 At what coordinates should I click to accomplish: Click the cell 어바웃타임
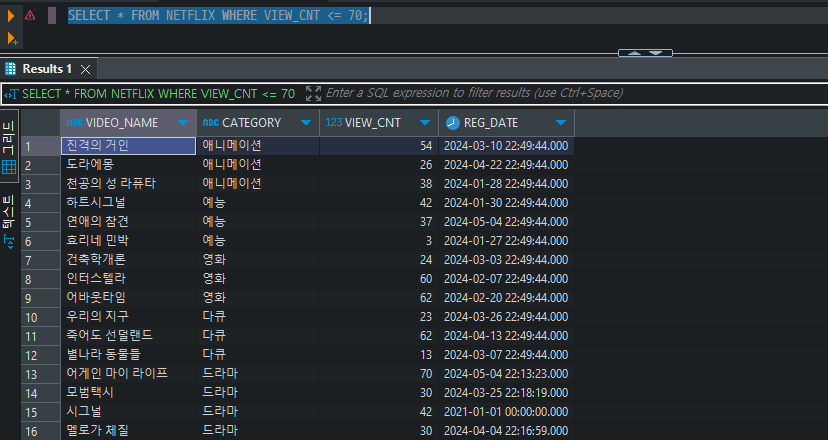(x=129, y=298)
